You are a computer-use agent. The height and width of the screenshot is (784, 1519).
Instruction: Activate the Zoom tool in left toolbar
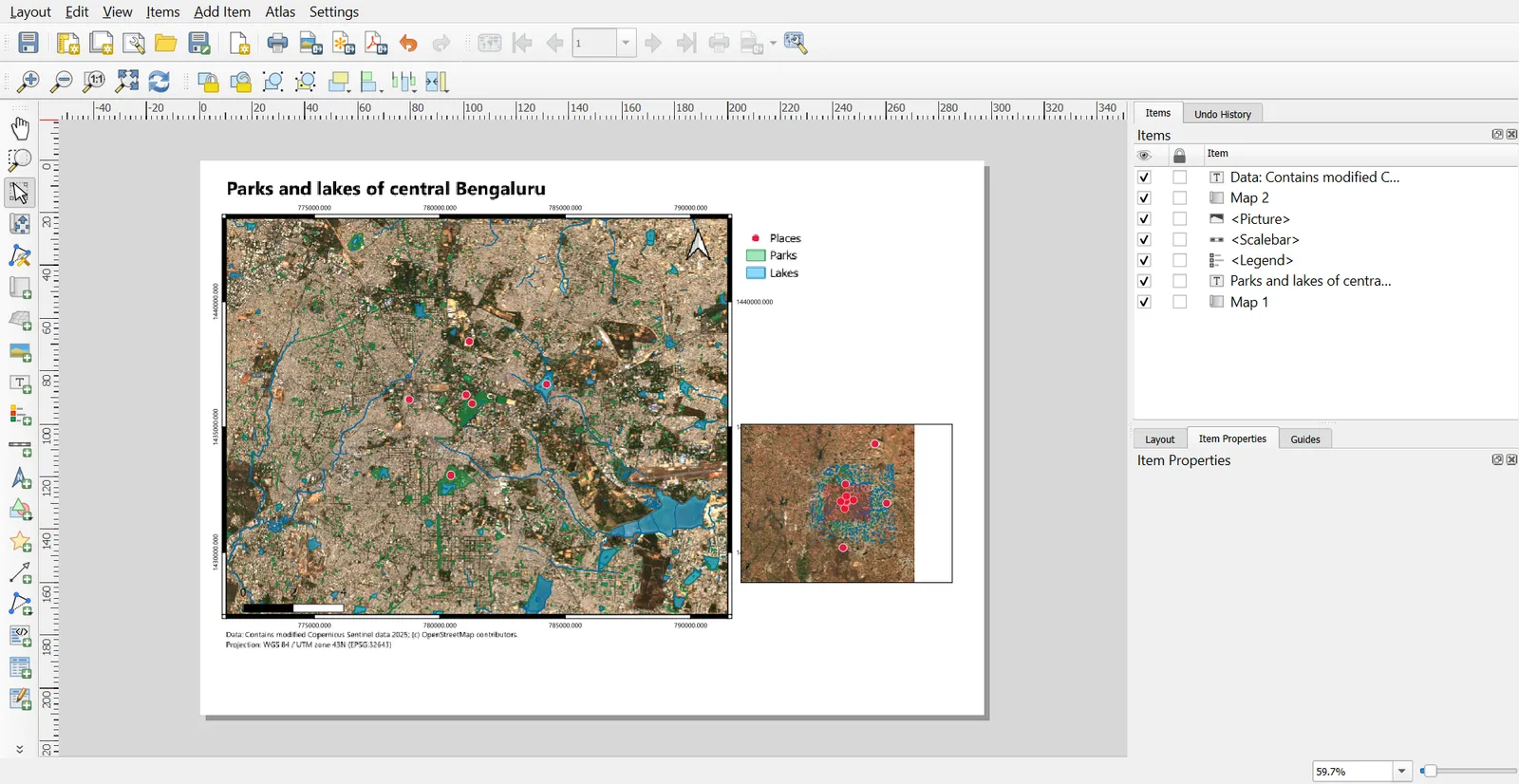click(x=20, y=159)
